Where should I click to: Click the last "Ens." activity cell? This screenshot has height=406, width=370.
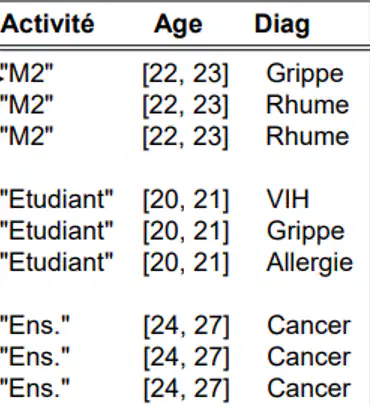tap(35, 388)
